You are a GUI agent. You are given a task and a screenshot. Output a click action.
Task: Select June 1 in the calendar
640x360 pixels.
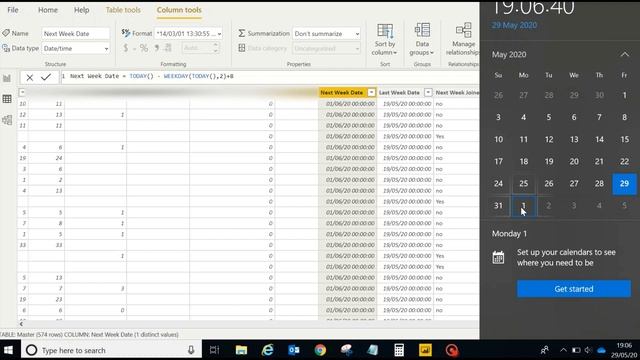pos(524,205)
